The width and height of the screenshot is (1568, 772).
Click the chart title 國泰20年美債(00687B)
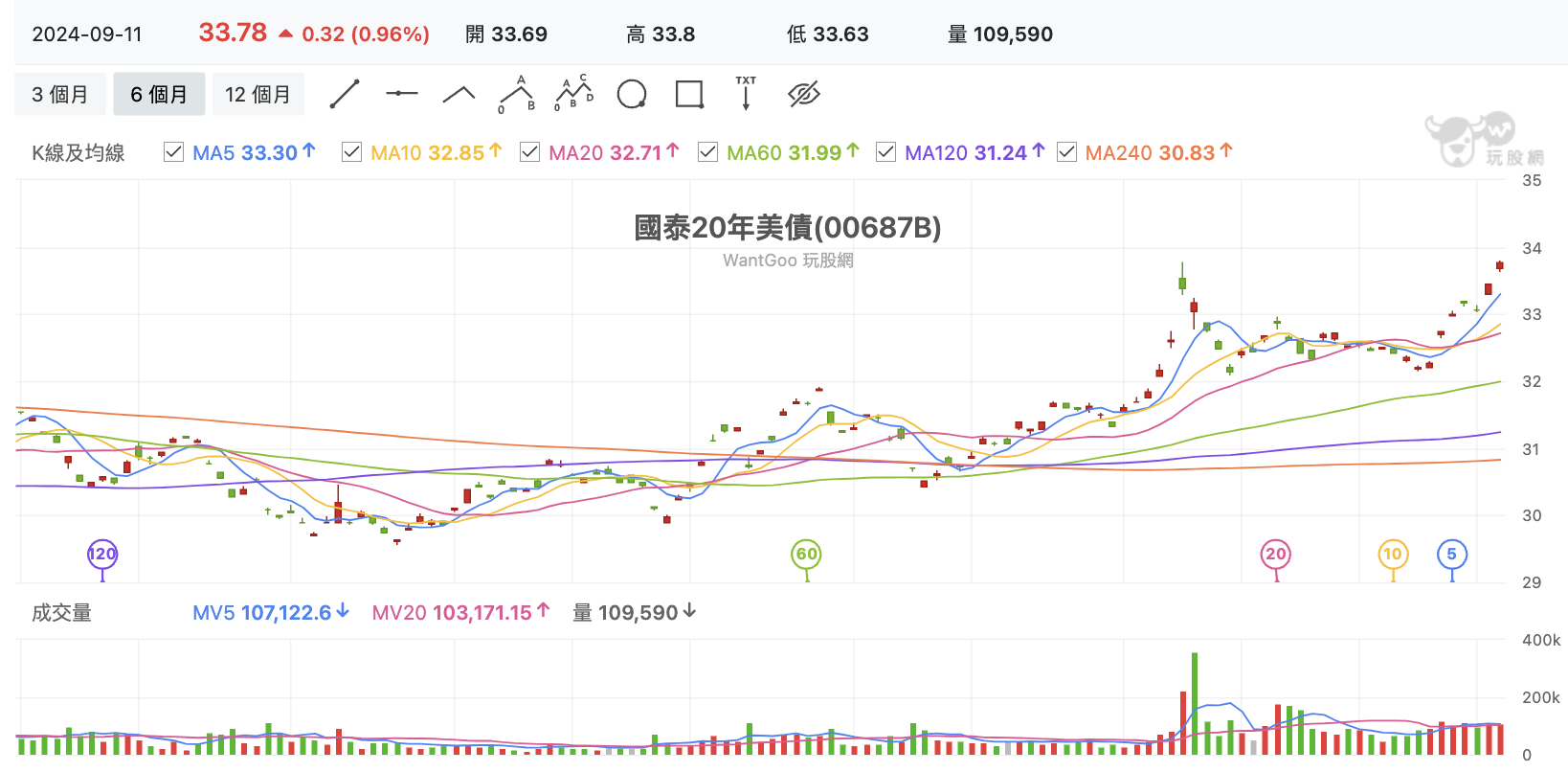point(788,228)
